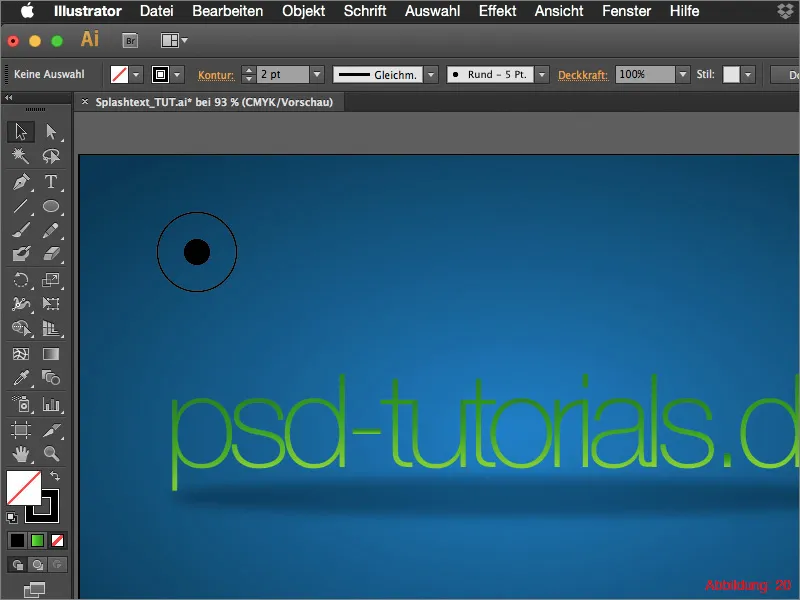The height and width of the screenshot is (600, 800).
Task: Click the fill color box in toolbar
Action: [x=23, y=488]
